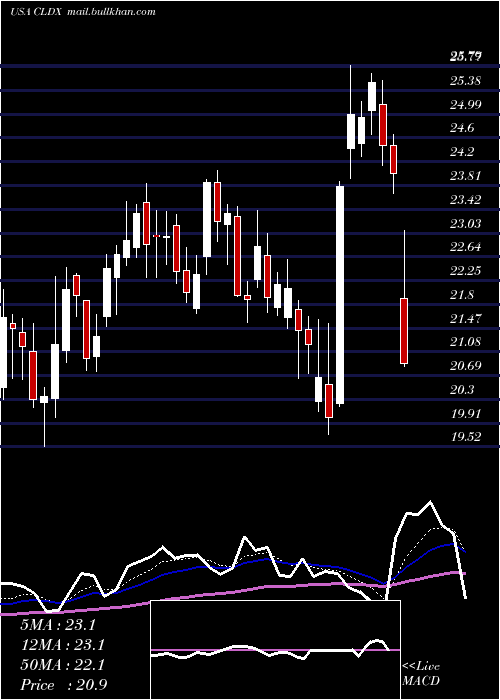
Task: Click the last red candle near 21
Action: tap(404, 331)
